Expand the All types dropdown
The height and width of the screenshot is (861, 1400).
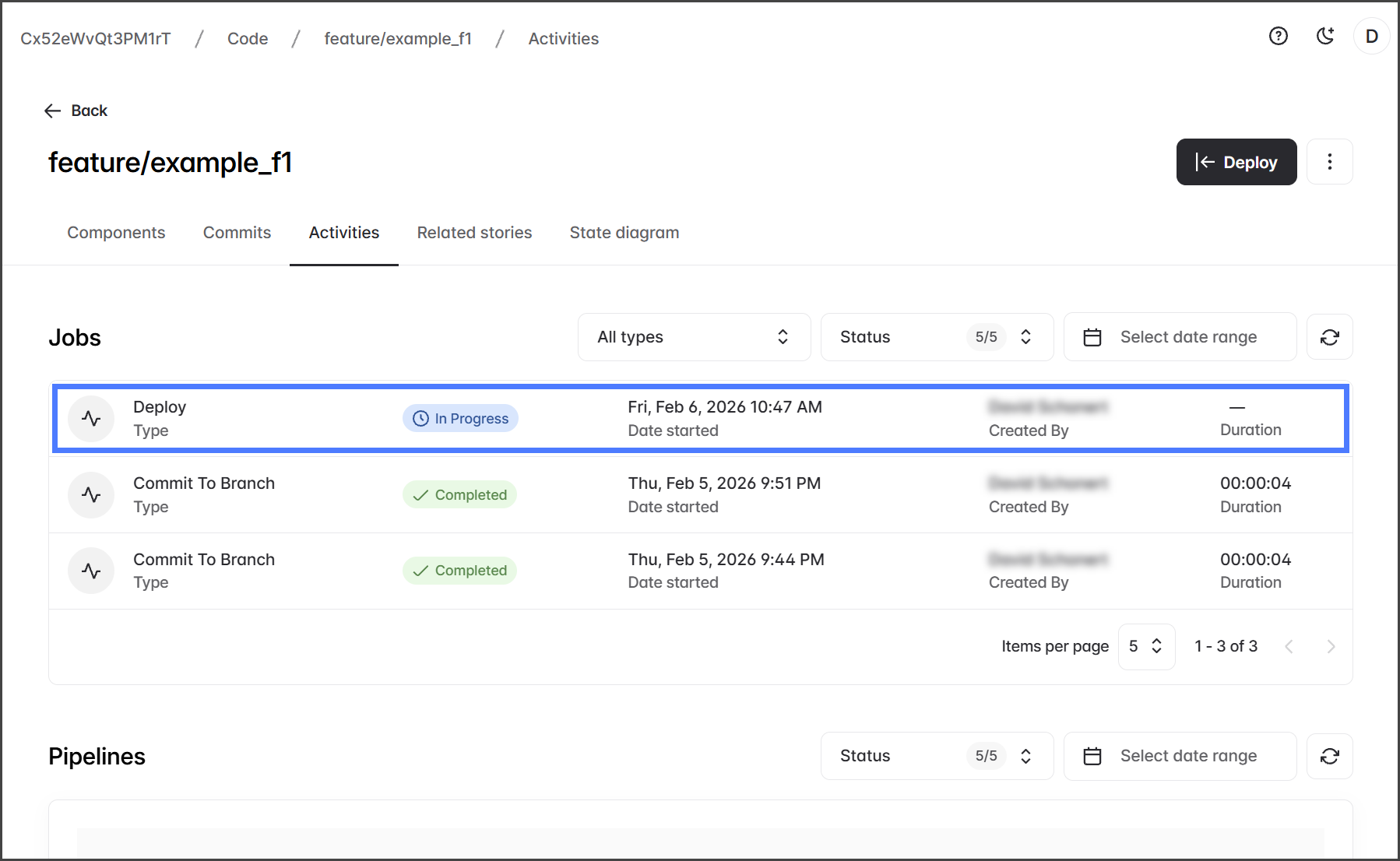[694, 337]
